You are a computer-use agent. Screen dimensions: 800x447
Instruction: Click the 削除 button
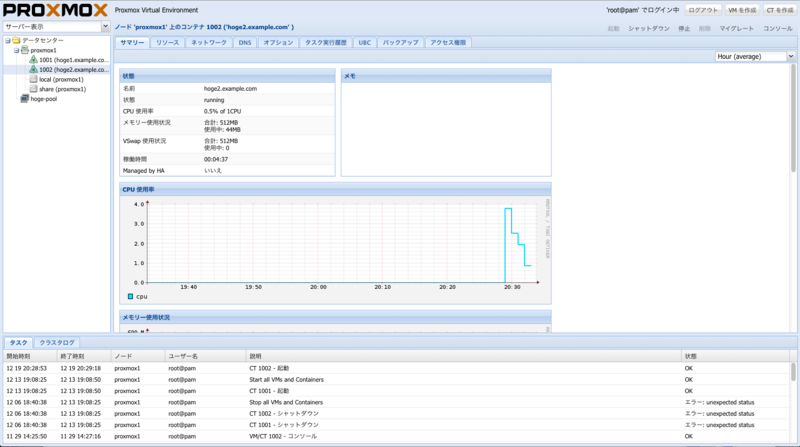pos(705,29)
